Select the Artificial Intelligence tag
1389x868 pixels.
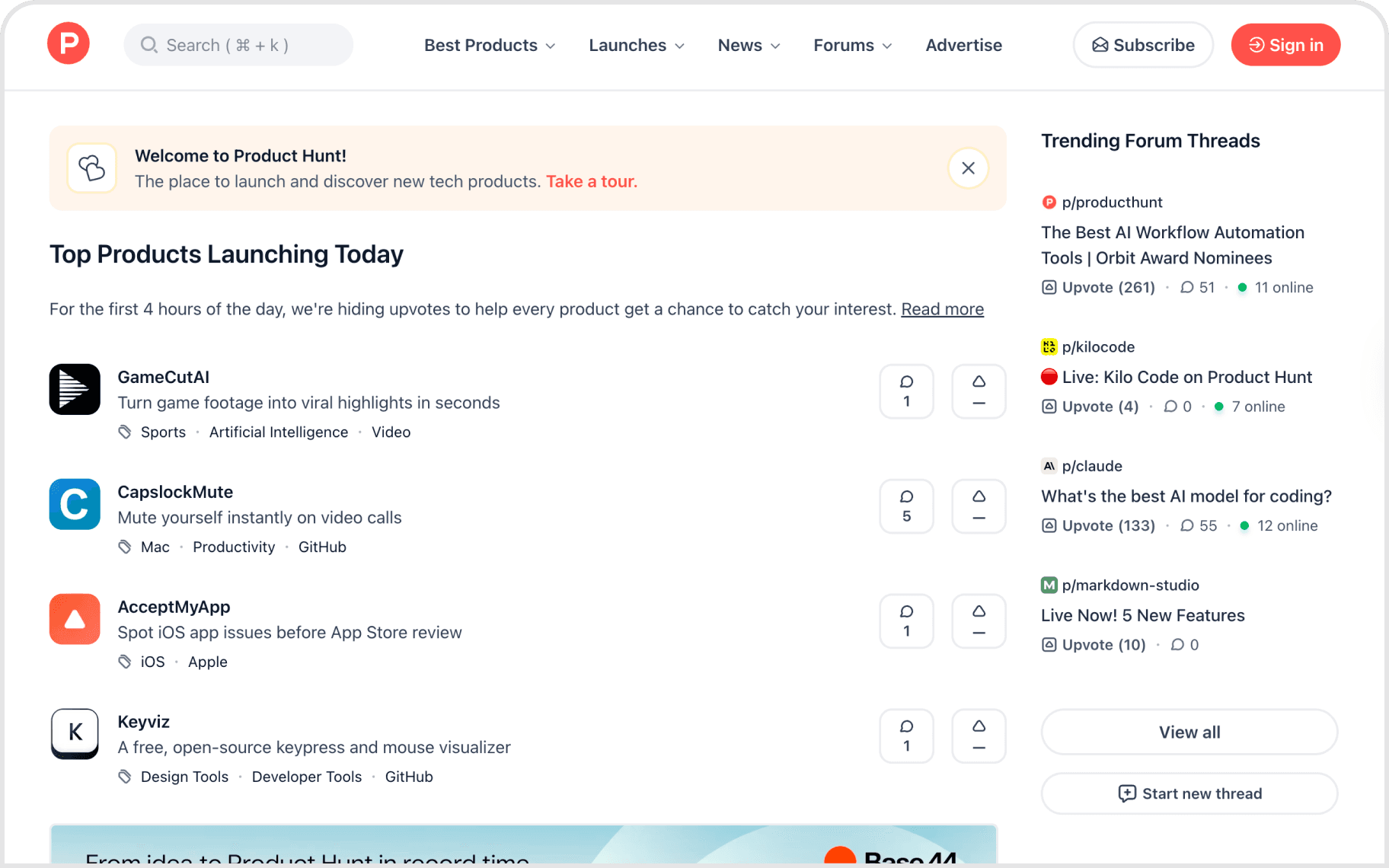[279, 432]
